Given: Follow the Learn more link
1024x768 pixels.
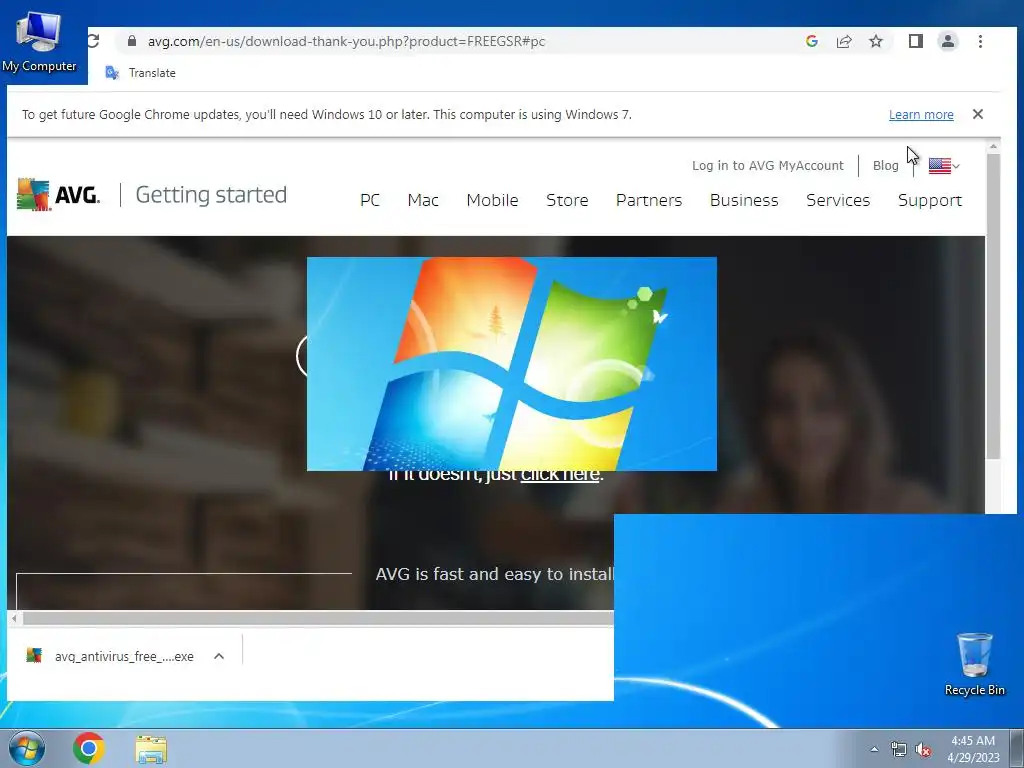Looking at the screenshot, I should coord(921,114).
